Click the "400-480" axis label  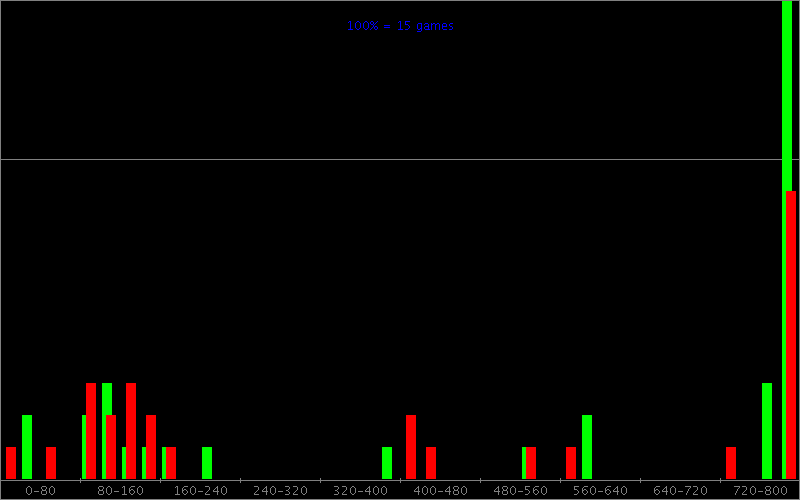[440, 491]
